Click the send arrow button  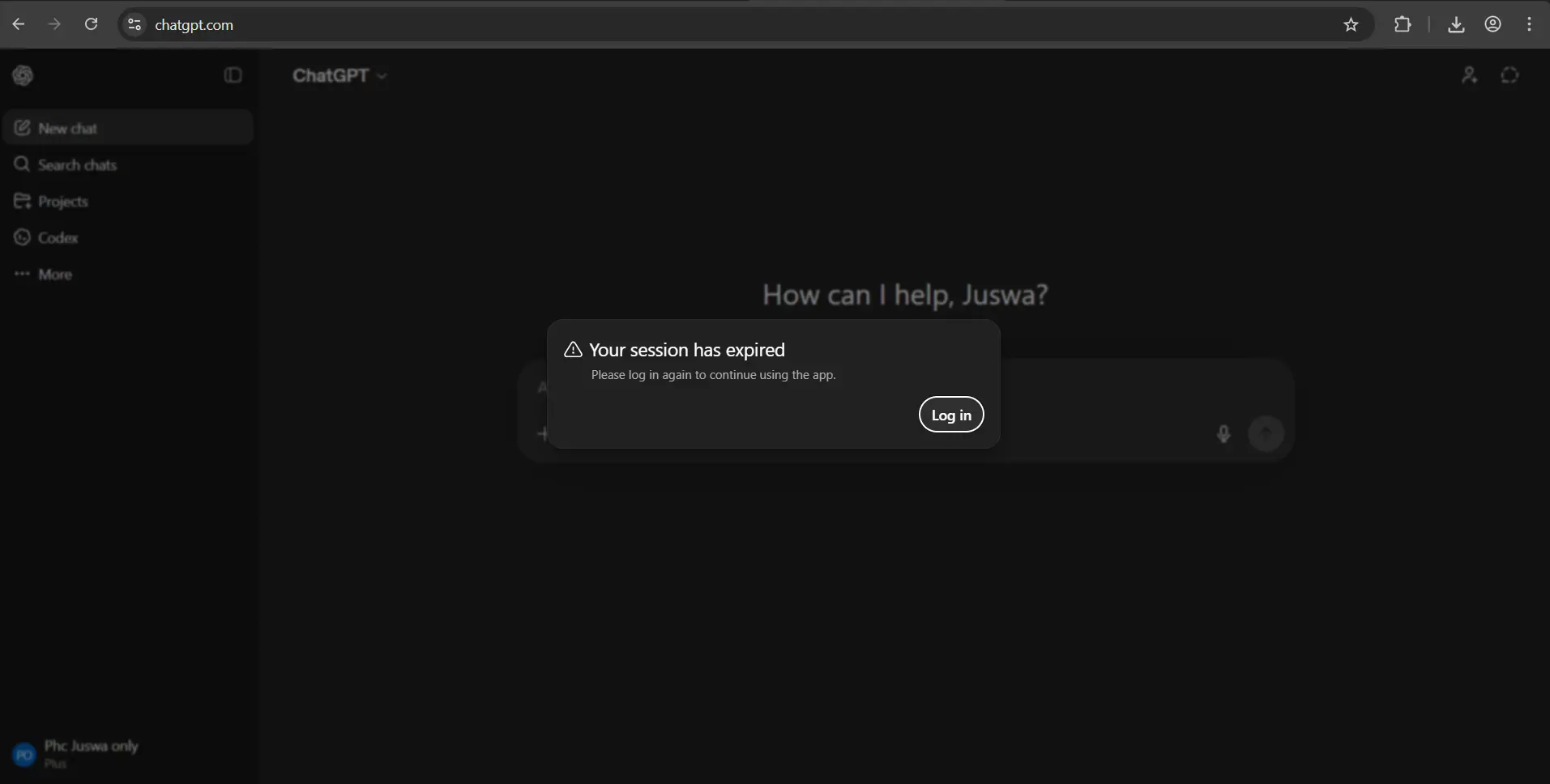(x=1266, y=433)
